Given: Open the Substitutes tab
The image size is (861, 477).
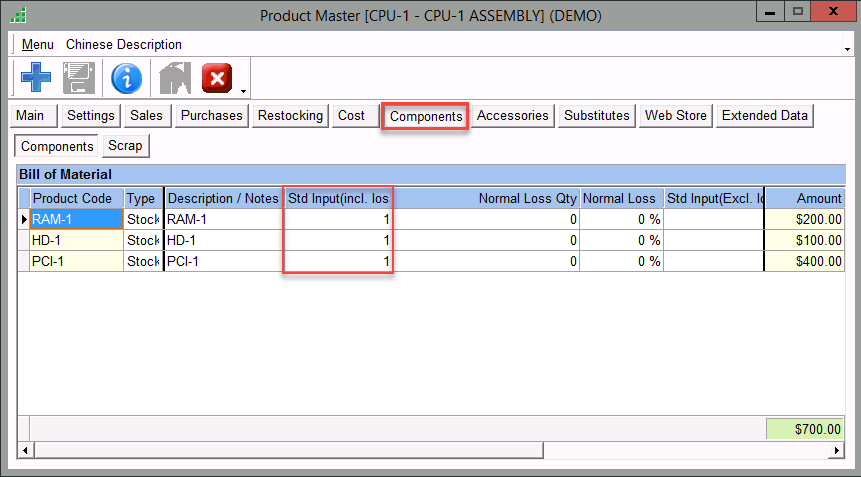Looking at the screenshot, I should point(596,116).
